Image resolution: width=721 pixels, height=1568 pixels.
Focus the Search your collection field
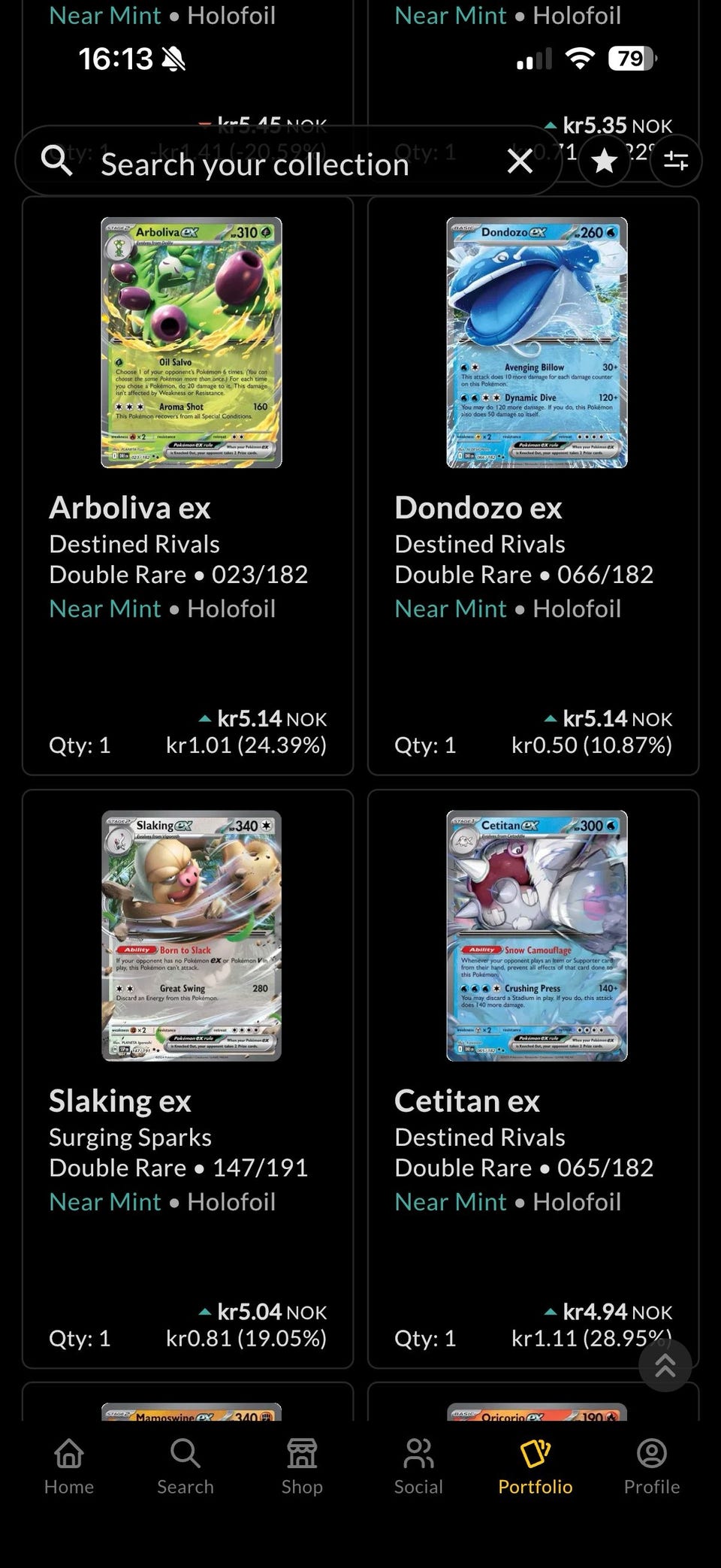(x=288, y=161)
